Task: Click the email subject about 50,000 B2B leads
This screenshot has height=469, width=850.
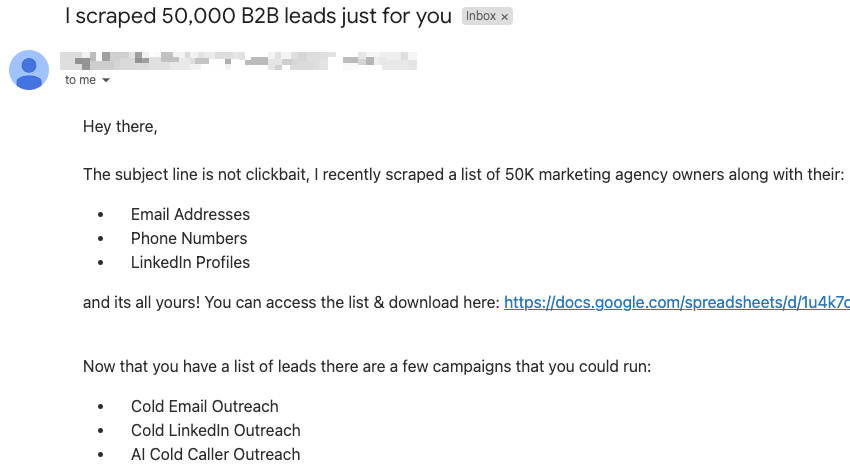Action: (x=258, y=16)
